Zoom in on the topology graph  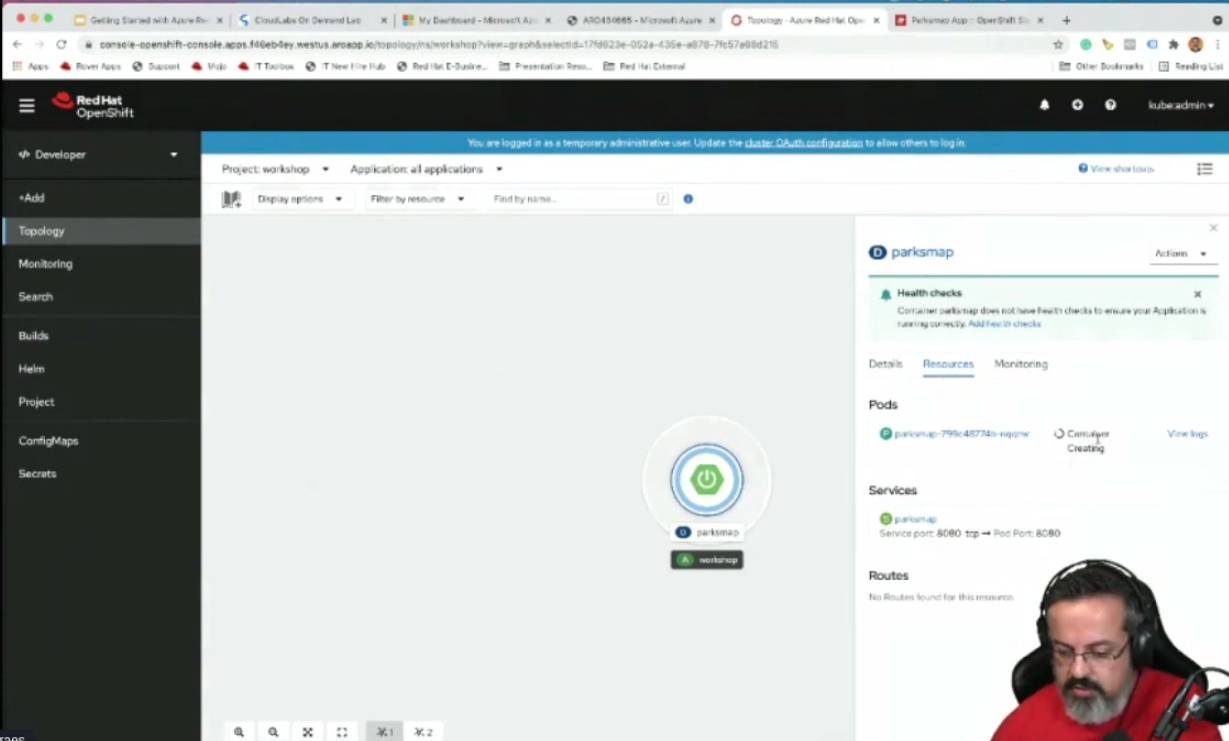239,732
